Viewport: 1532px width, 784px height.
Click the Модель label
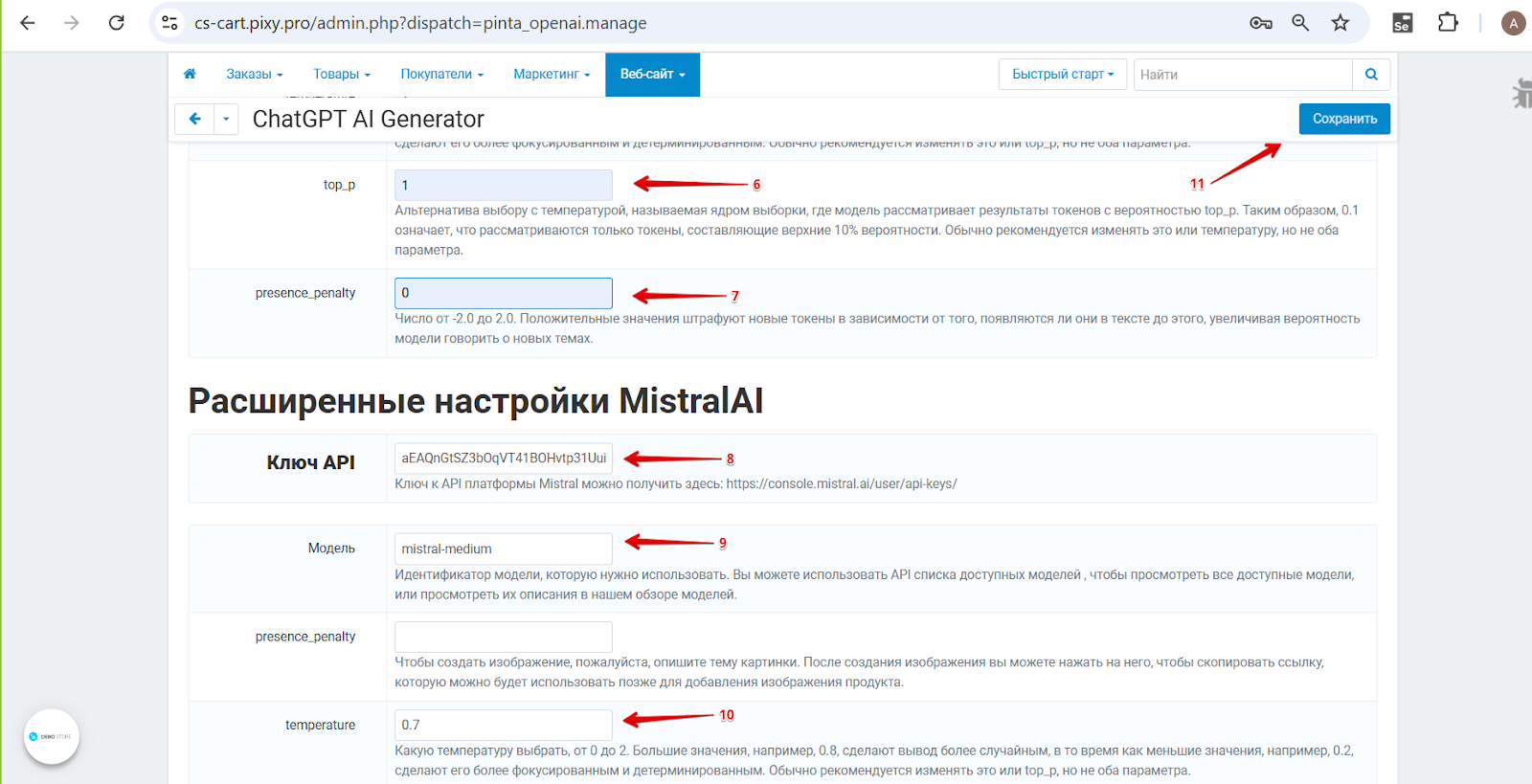[331, 549]
